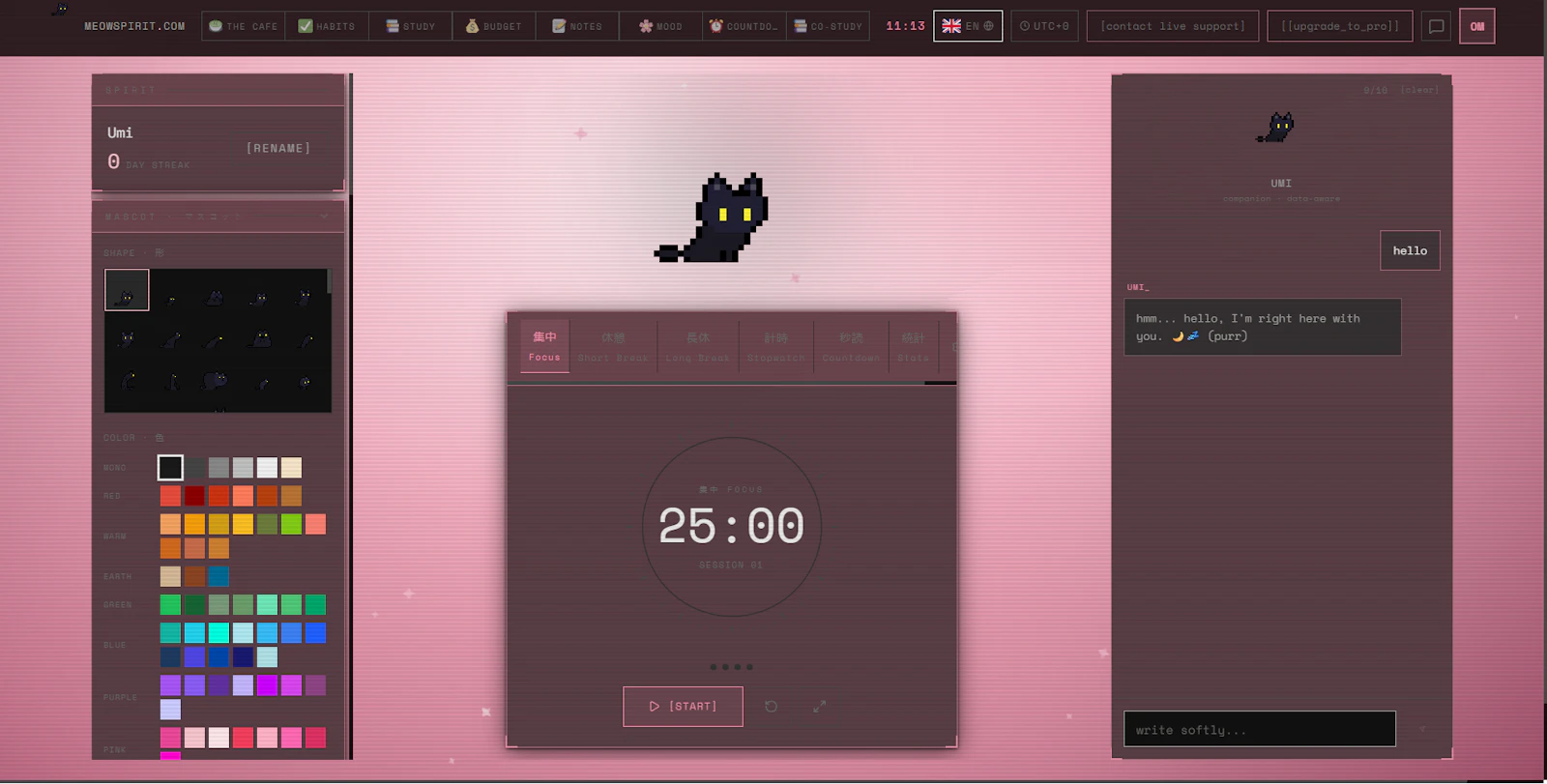
Task: Click the upgrade_to_pro button
Action: [x=1340, y=26]
